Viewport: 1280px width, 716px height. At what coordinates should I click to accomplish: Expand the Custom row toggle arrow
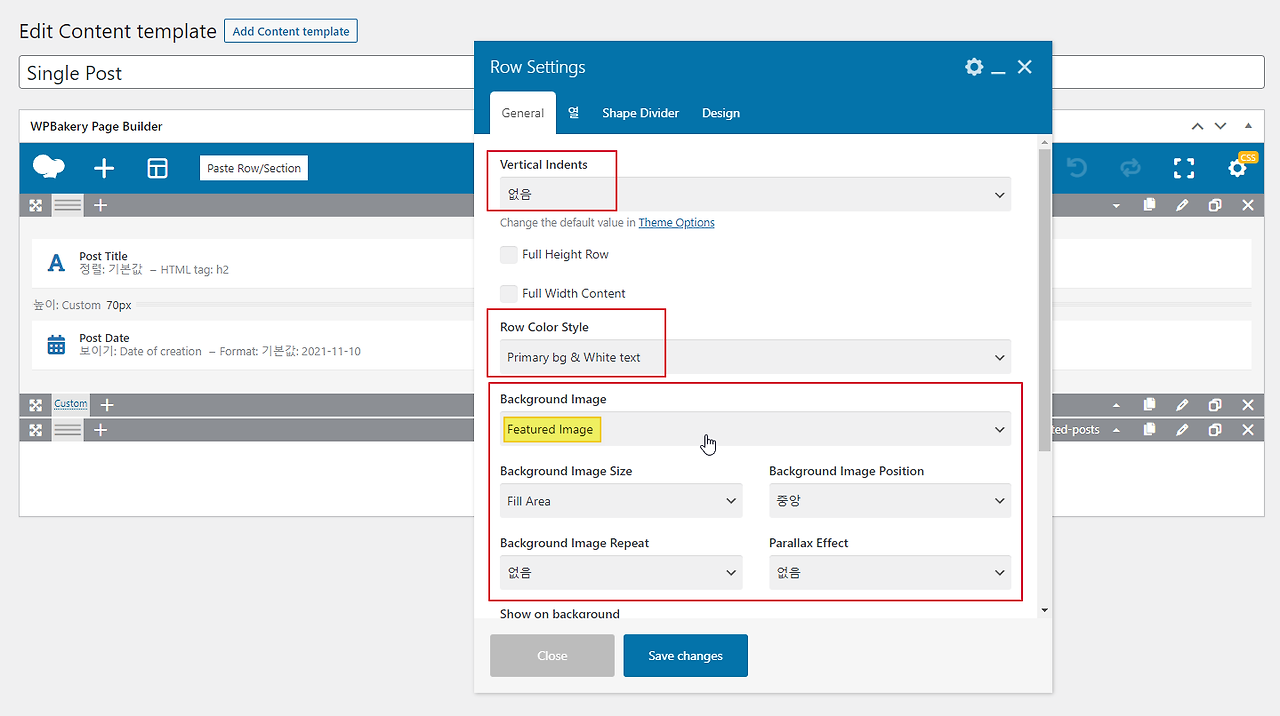pos(1117,405)
